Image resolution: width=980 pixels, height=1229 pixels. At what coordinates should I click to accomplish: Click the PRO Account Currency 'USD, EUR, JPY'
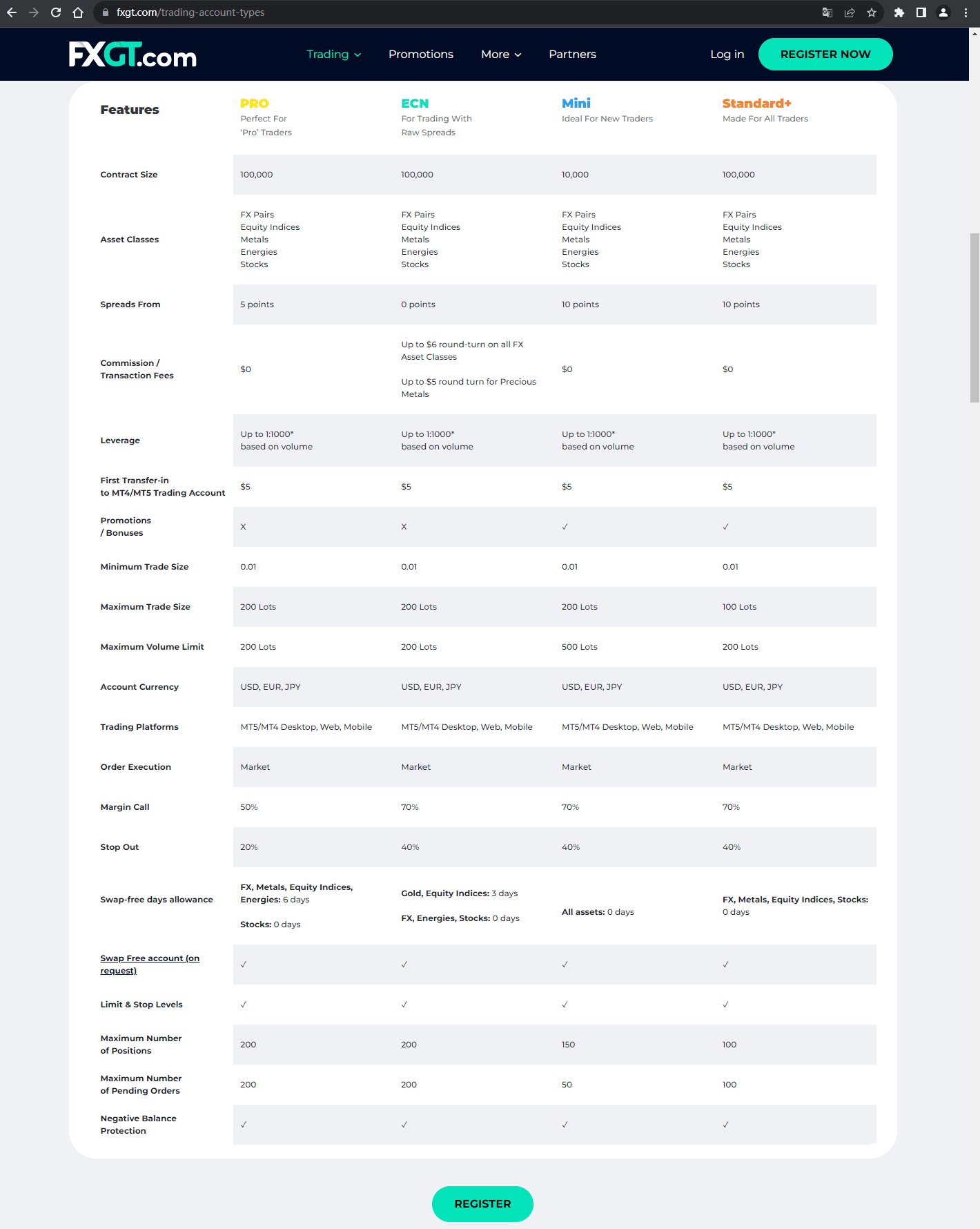271,687
